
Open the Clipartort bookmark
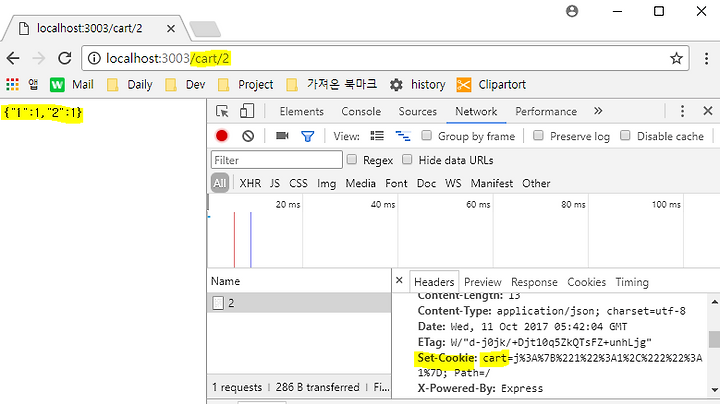point(491,84)
